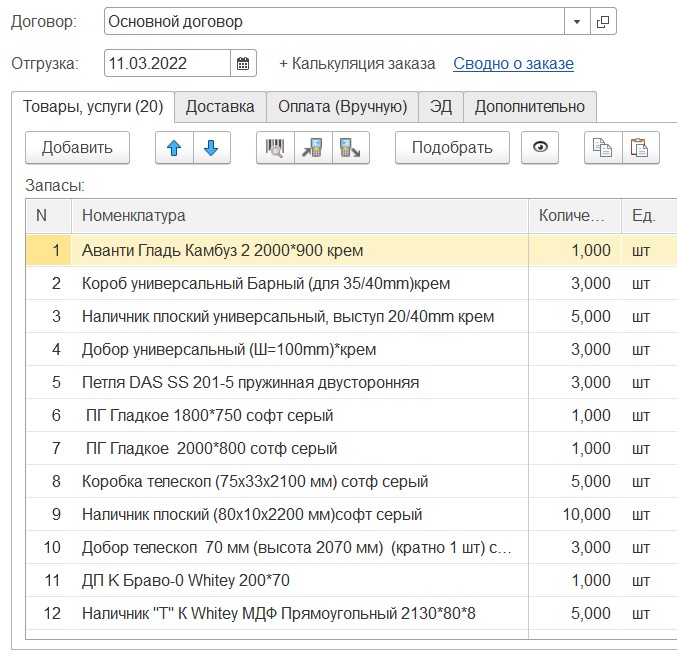This screenshot has height=658, width=677.
Task: Click the terminal export icon with arrow
Action: click(351, 148)
